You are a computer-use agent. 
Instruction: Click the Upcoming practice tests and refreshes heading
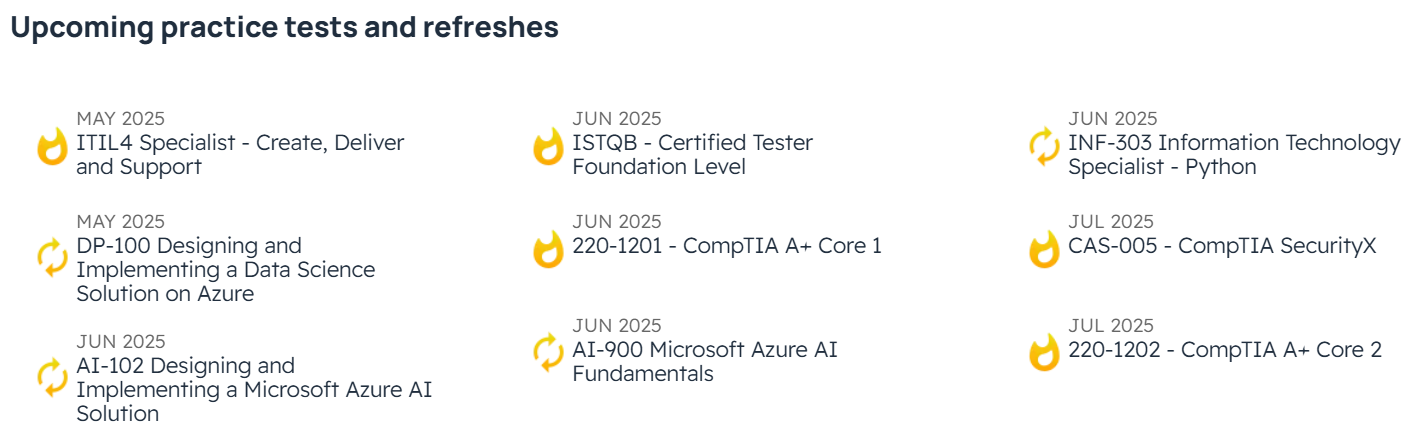tap(284, 28)
